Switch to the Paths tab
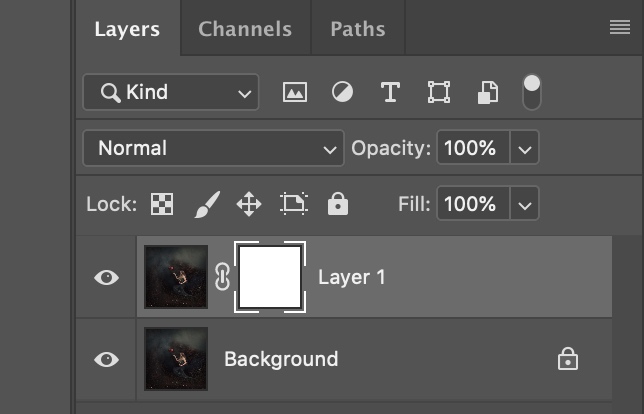The image size is (644, 414). pos(358,29)
